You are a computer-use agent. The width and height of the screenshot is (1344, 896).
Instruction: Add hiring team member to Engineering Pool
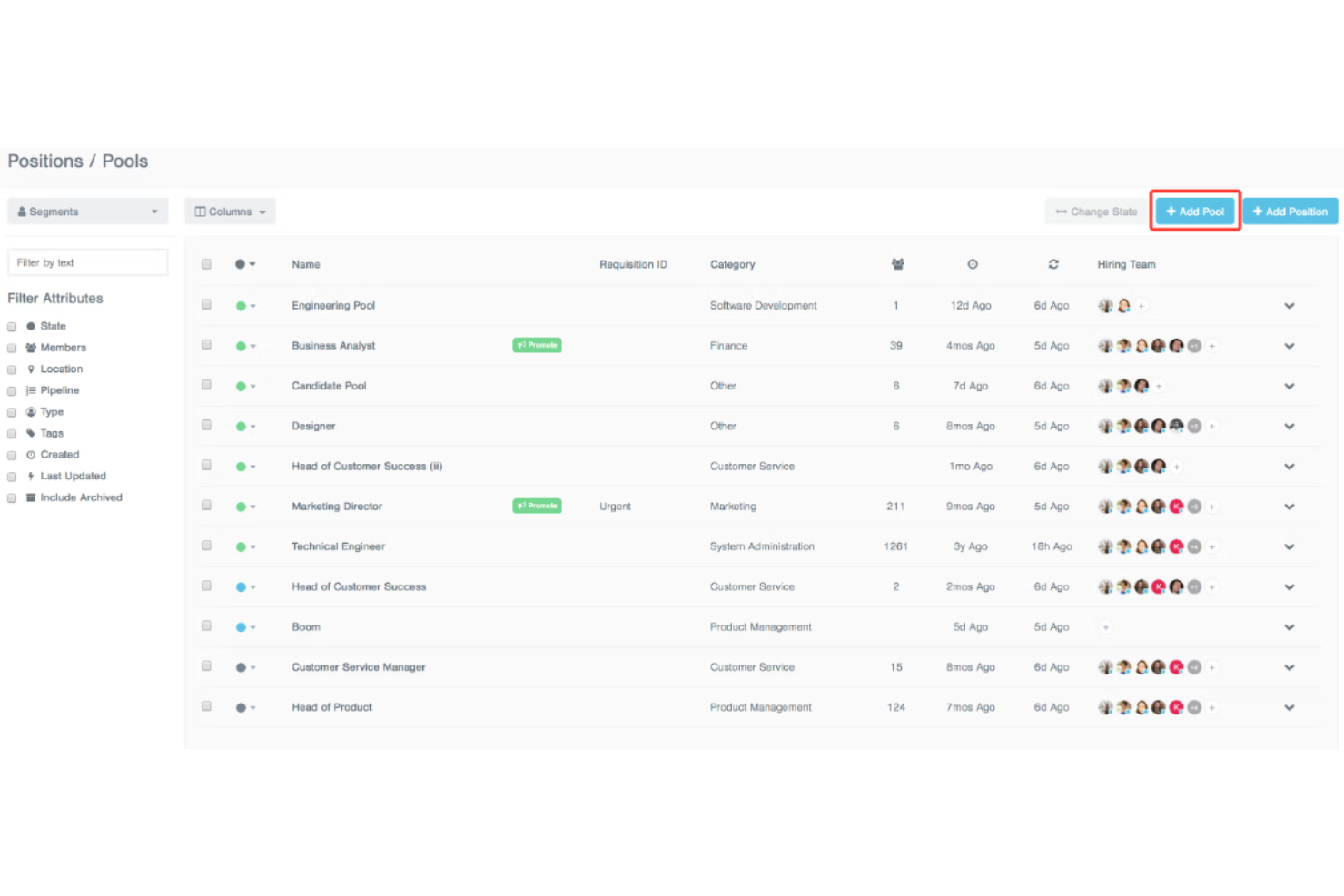tap(1141, 306)
